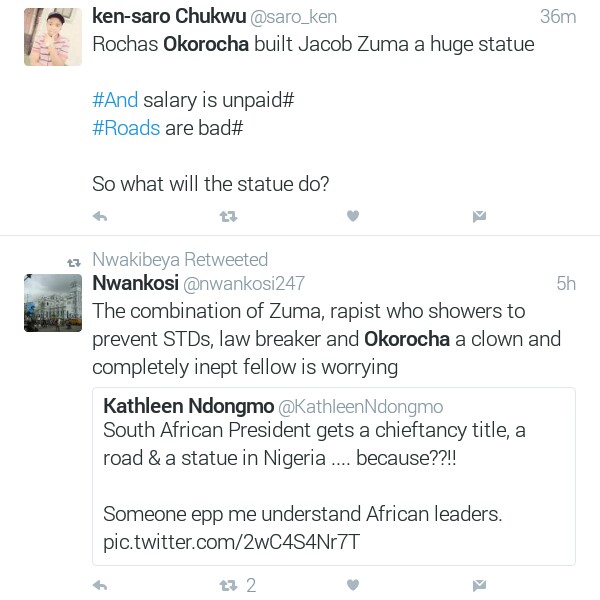View the @nwankosi247 handle profile
Image resolution: width=600 pixels, height=600 pixels.
pos(245,284)
